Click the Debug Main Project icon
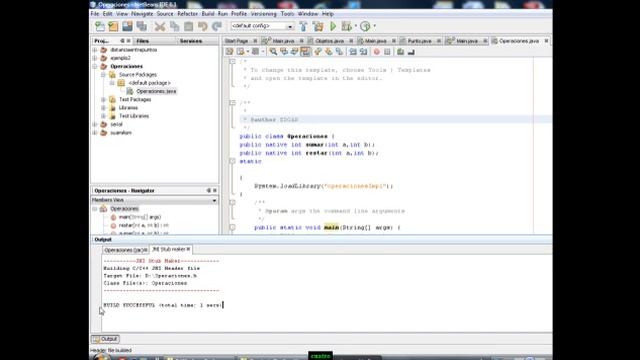The width and height of the screenshot is (640, 360). point(347,27)
